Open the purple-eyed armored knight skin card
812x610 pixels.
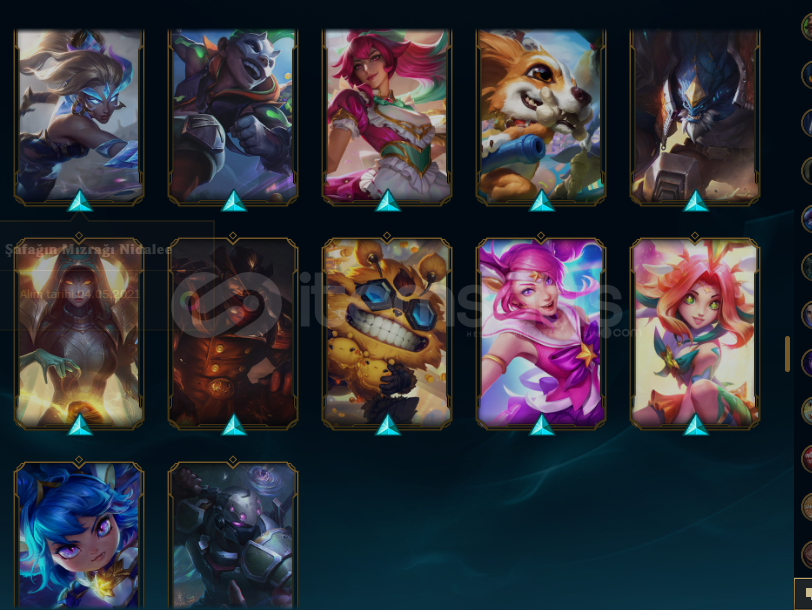(233, 535)
